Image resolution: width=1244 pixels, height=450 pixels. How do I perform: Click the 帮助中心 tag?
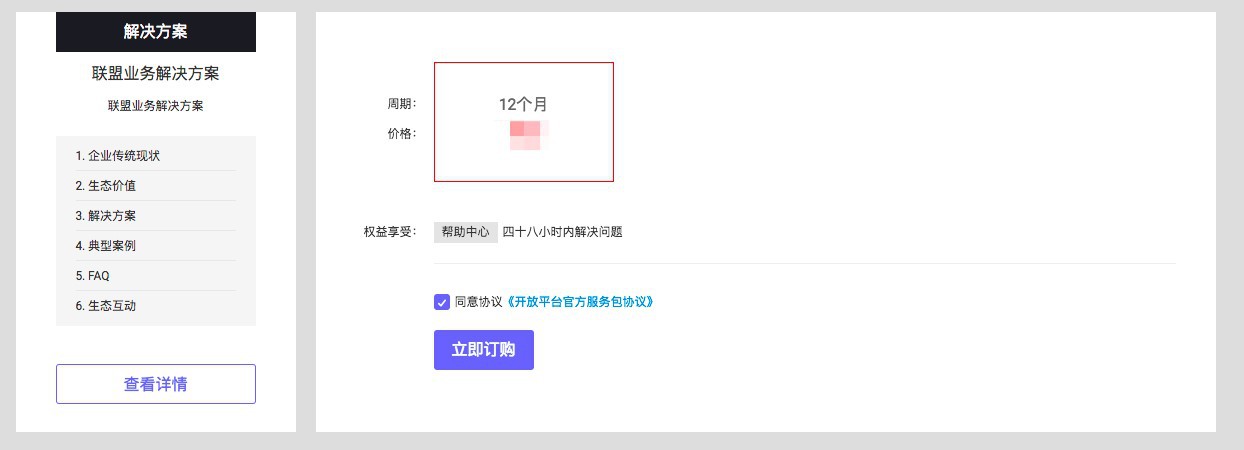tap(465, 232)
